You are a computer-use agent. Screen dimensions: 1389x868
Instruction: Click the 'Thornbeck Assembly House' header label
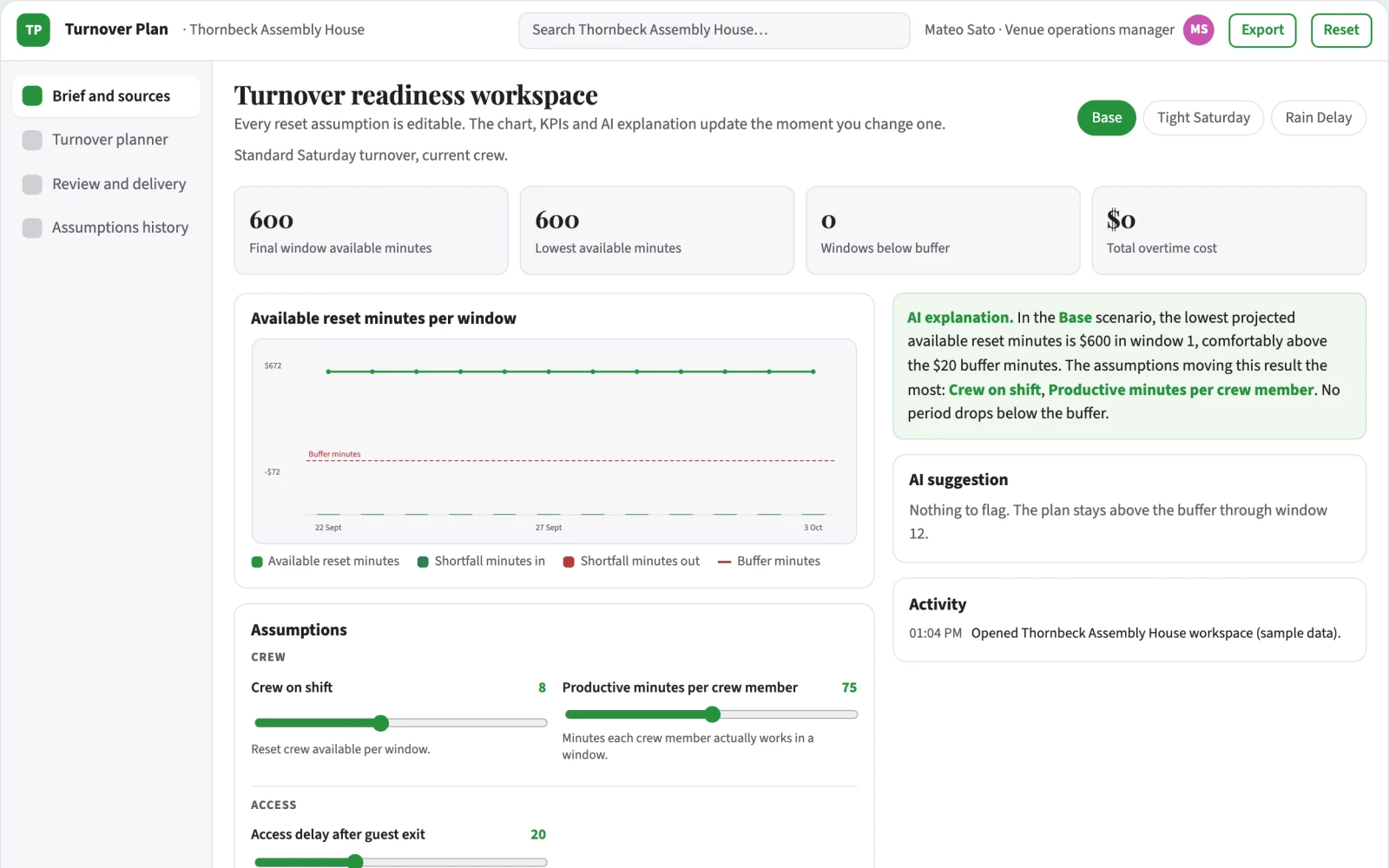(x=276, y=30)
